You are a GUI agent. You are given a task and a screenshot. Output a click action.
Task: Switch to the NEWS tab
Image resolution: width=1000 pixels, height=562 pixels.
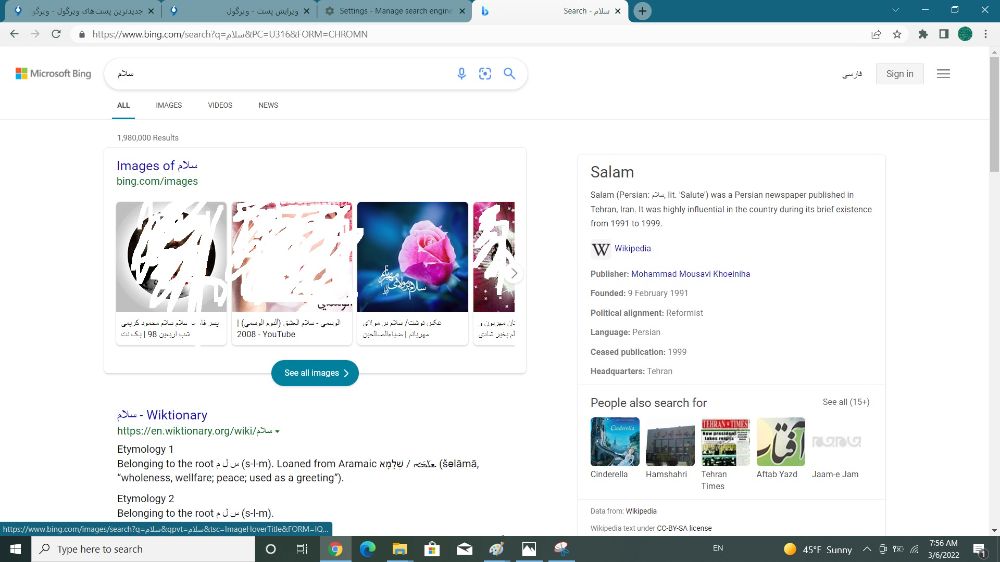[x=268, y=105]
